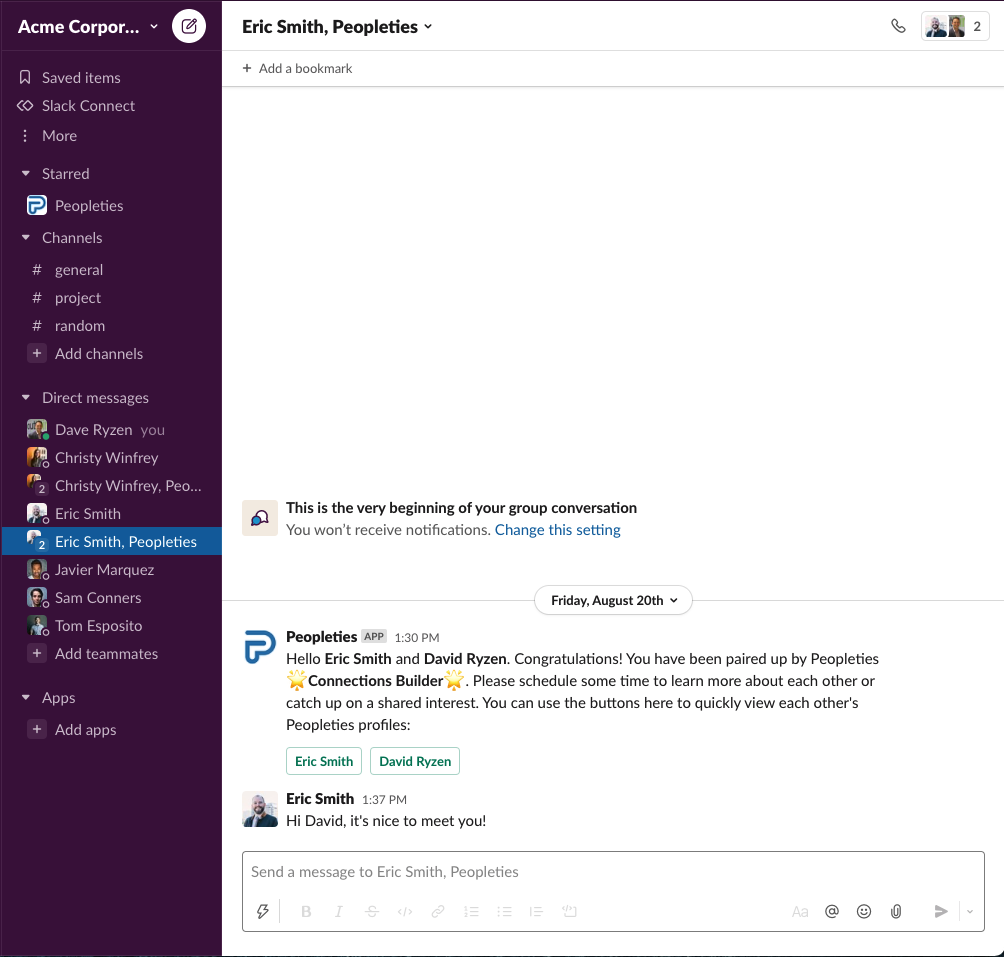The height and width of the screenshot is (957, 1004).
Task: Start a call with phone icon
Action: pos(898,26)
